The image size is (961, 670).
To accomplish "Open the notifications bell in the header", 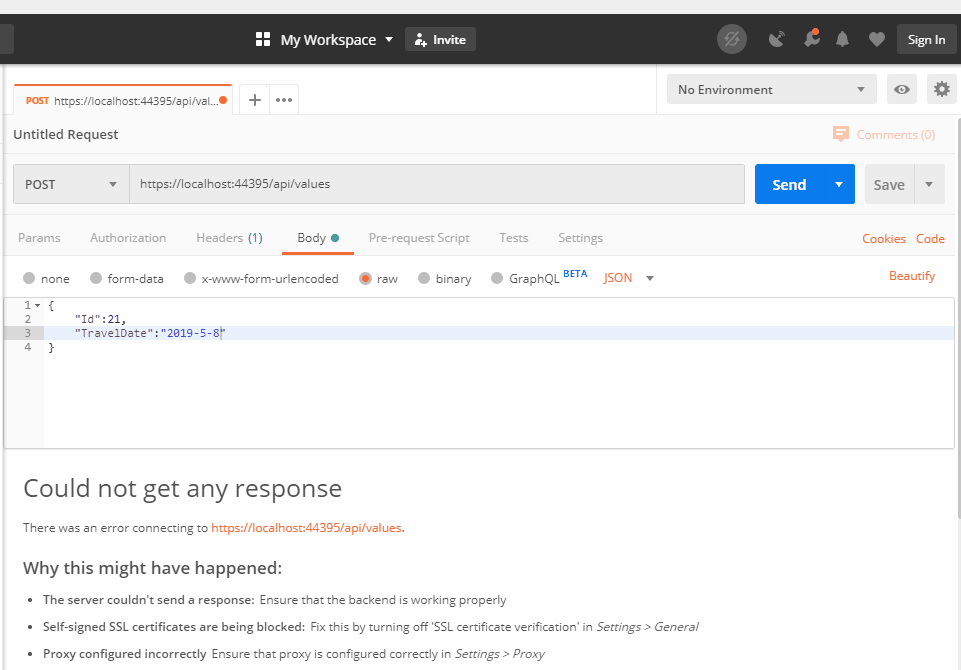I will coord(841,39).
